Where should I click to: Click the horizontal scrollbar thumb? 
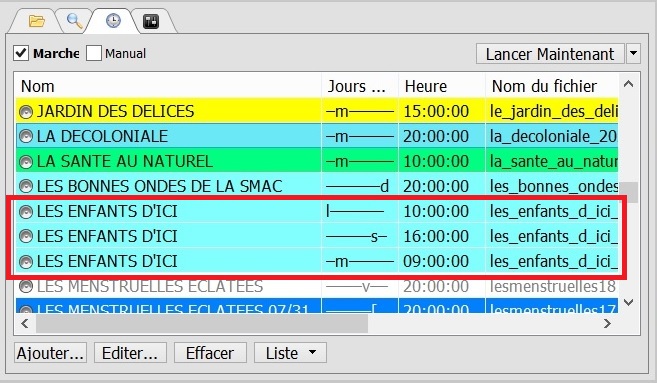202,323
